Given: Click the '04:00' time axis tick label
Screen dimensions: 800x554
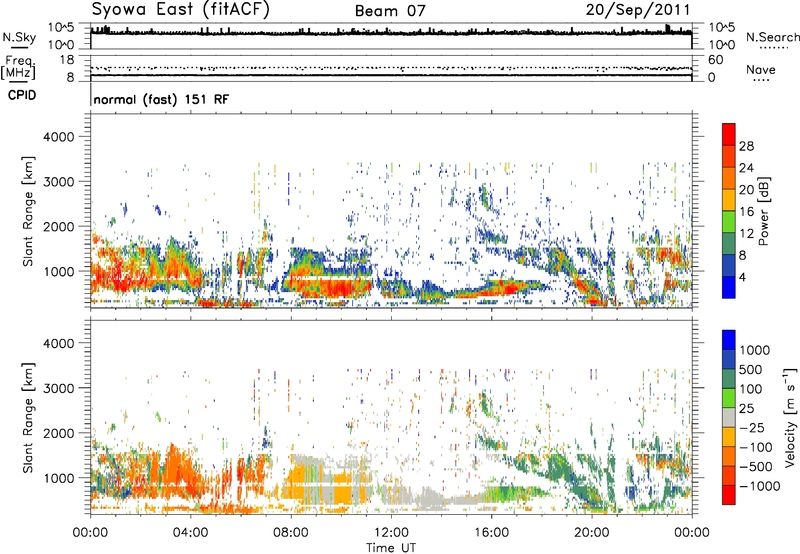Looking at the screenshot, I should 190,533.
